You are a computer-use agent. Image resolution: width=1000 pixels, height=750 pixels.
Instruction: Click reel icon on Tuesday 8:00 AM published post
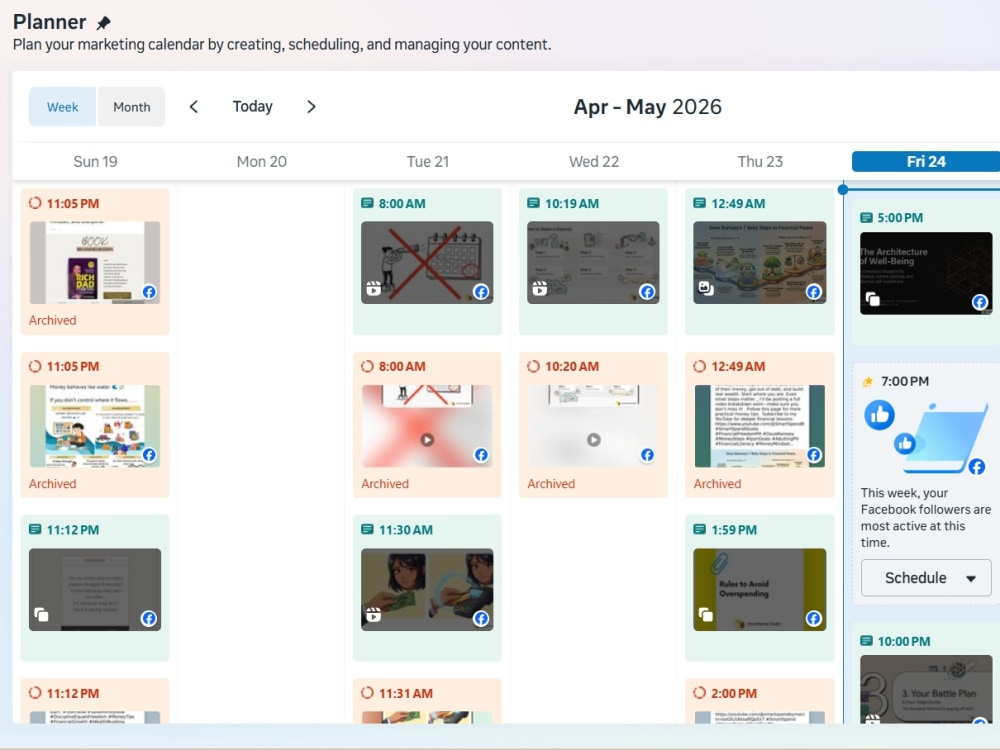(x=374, y=289)
